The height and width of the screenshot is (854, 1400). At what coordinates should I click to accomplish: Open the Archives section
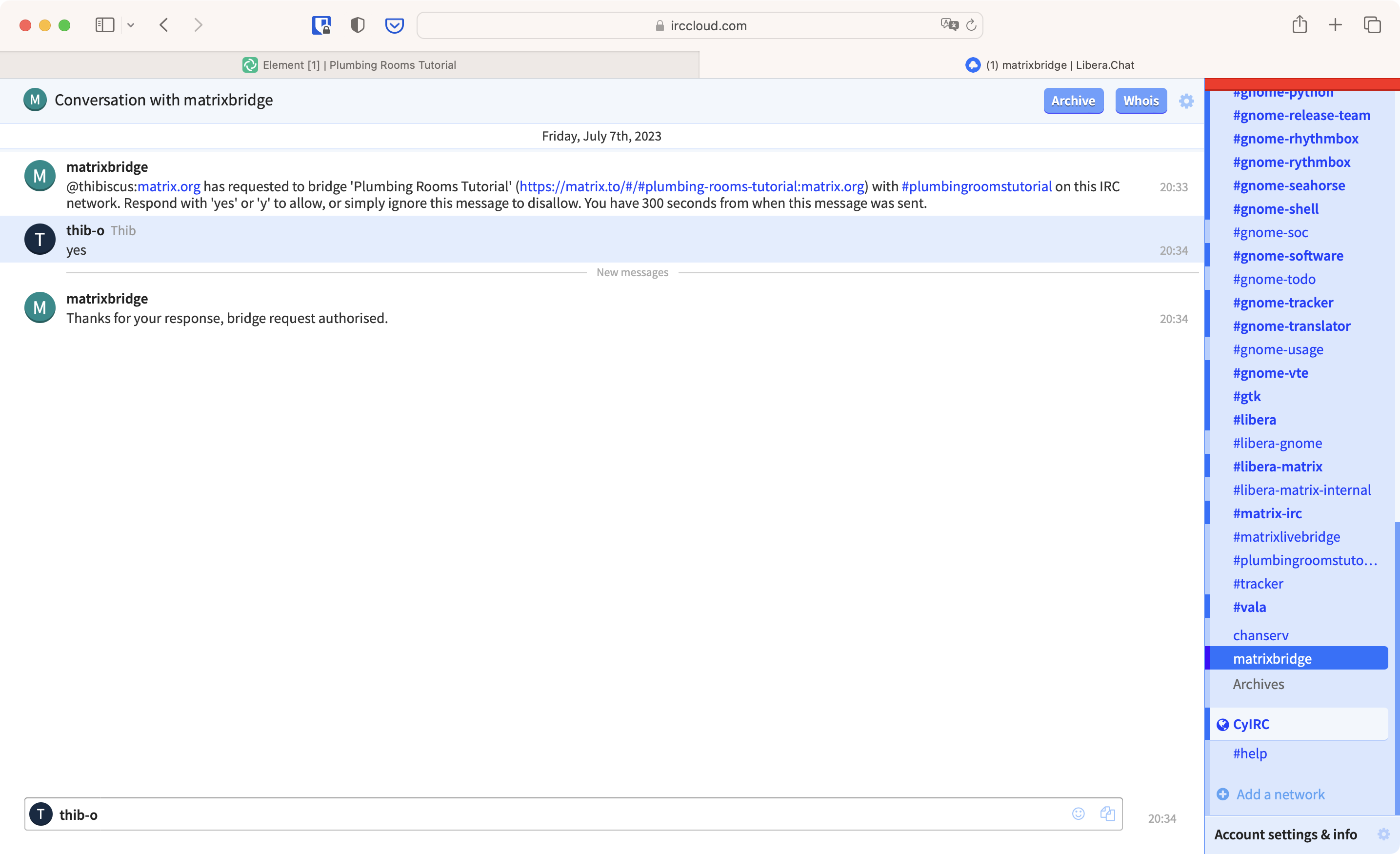[x=1258, y=684]
